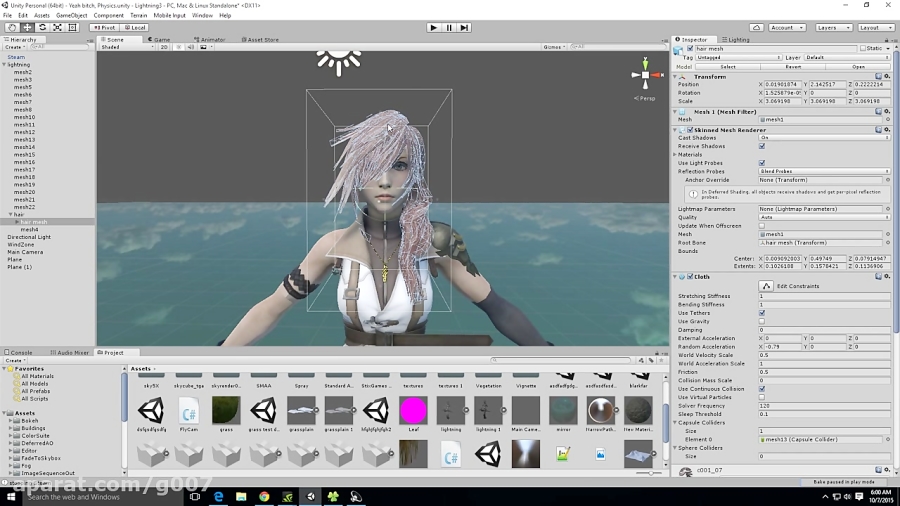The image size is (900, 506).
Task: Click the Edit Constraints icon button
Action: pos(766,286)
